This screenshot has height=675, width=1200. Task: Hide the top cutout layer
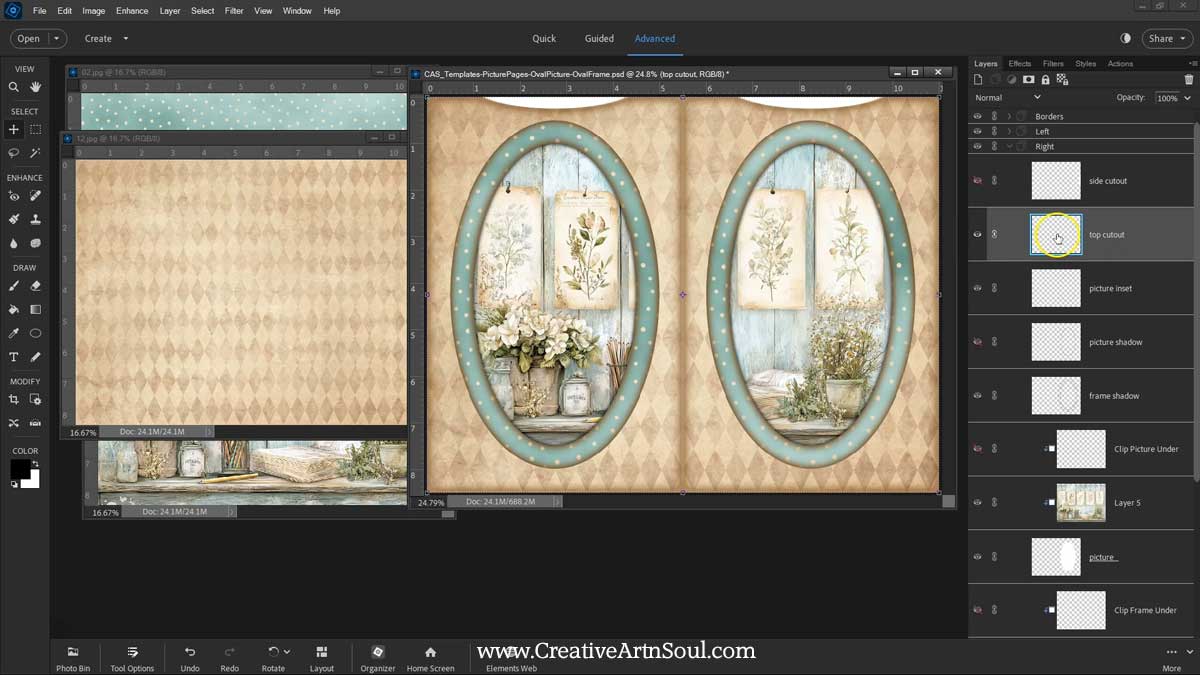[977, 235]
